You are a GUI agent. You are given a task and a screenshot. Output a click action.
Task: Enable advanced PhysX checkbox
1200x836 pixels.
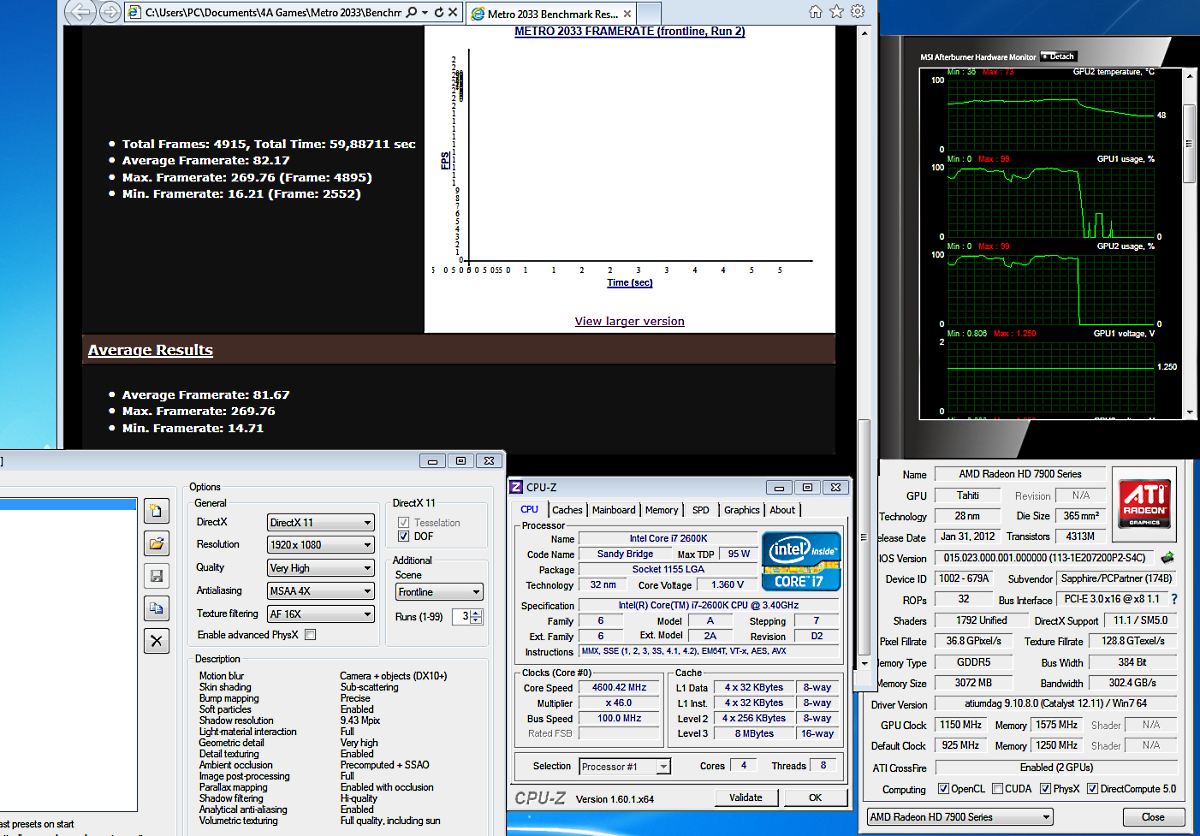[310, 635]
